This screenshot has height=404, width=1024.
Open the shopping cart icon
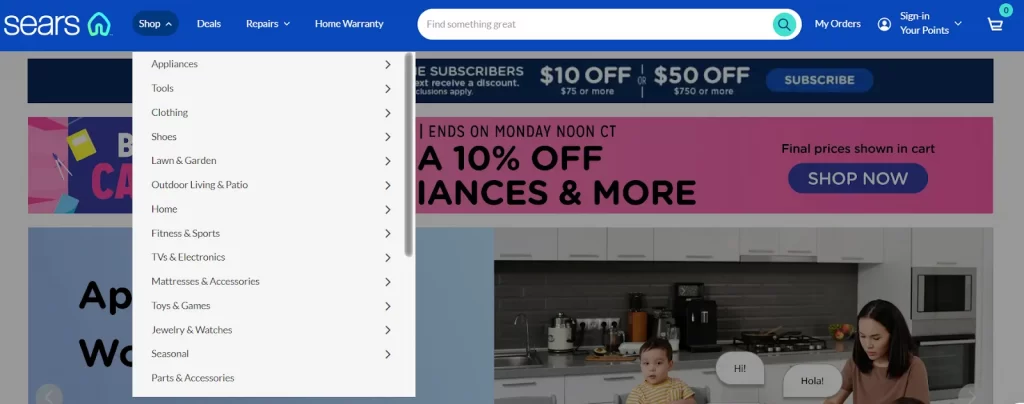[995, 25]
